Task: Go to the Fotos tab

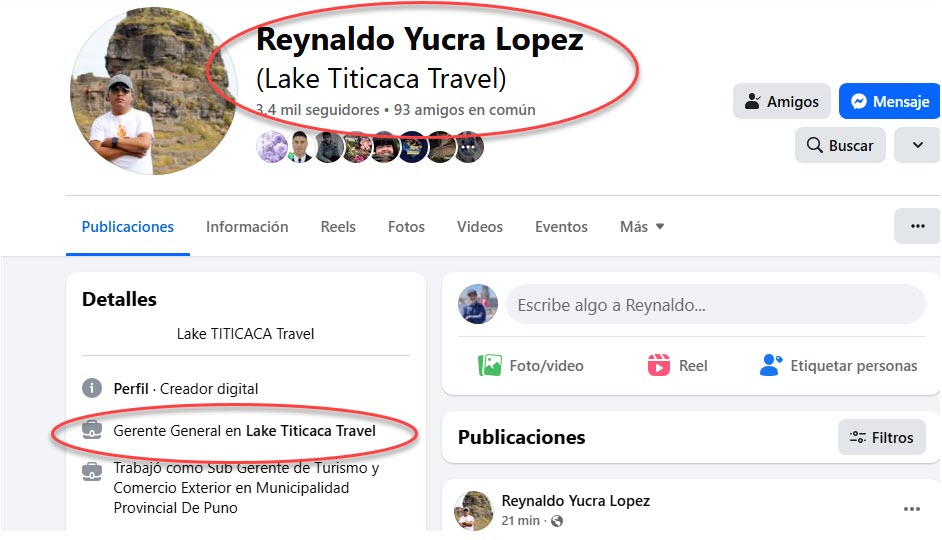Action: (406, 226)
